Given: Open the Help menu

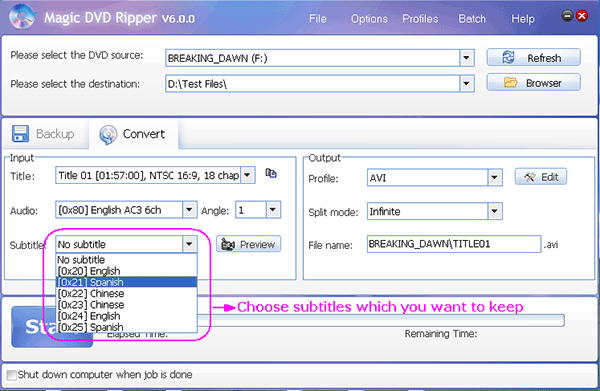Looking at the screenshot, I should 523,19.
